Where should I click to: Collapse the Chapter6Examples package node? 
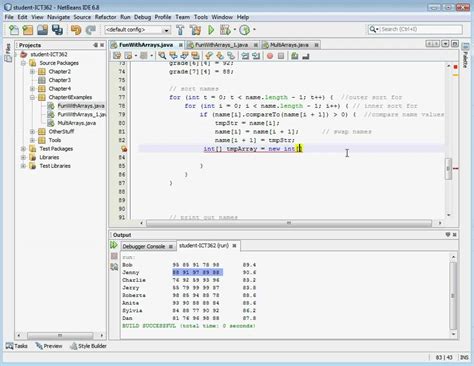(32, 97)
